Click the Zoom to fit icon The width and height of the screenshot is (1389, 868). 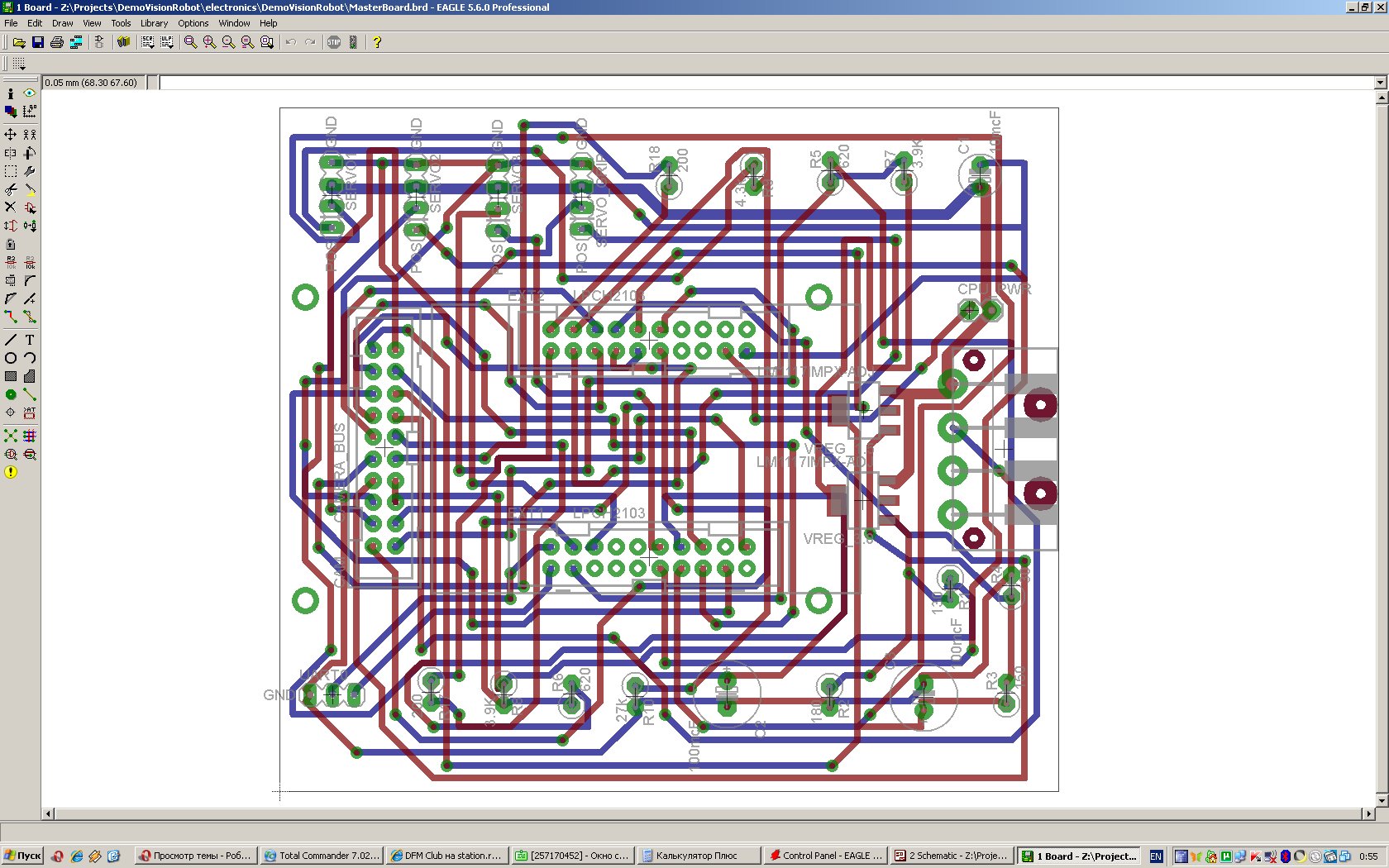pyautogui.click(x=190, y=42)
